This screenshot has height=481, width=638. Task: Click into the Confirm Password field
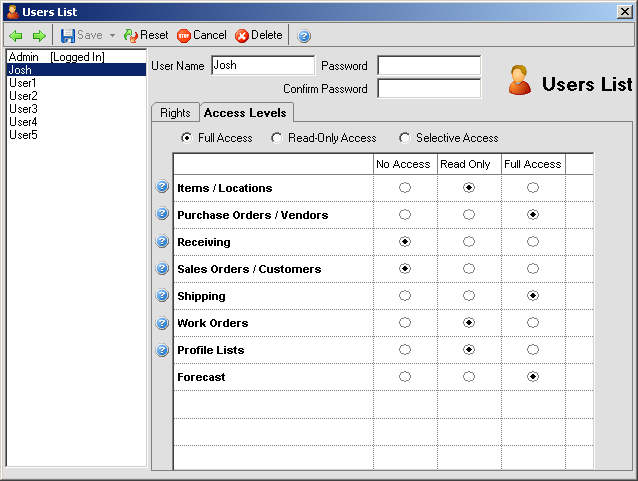[429, 89]
